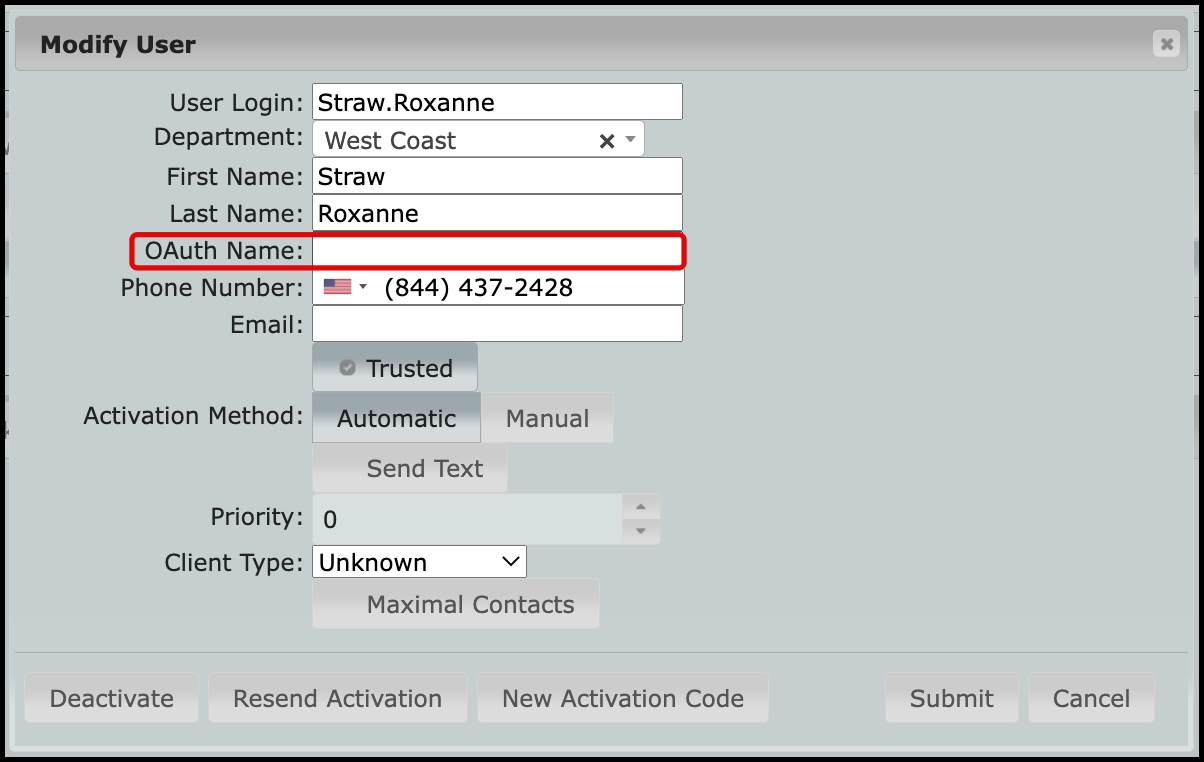Click the empty OAuth Name field
The width and height of the screenshot is (1204, 762).
point(498,251)
